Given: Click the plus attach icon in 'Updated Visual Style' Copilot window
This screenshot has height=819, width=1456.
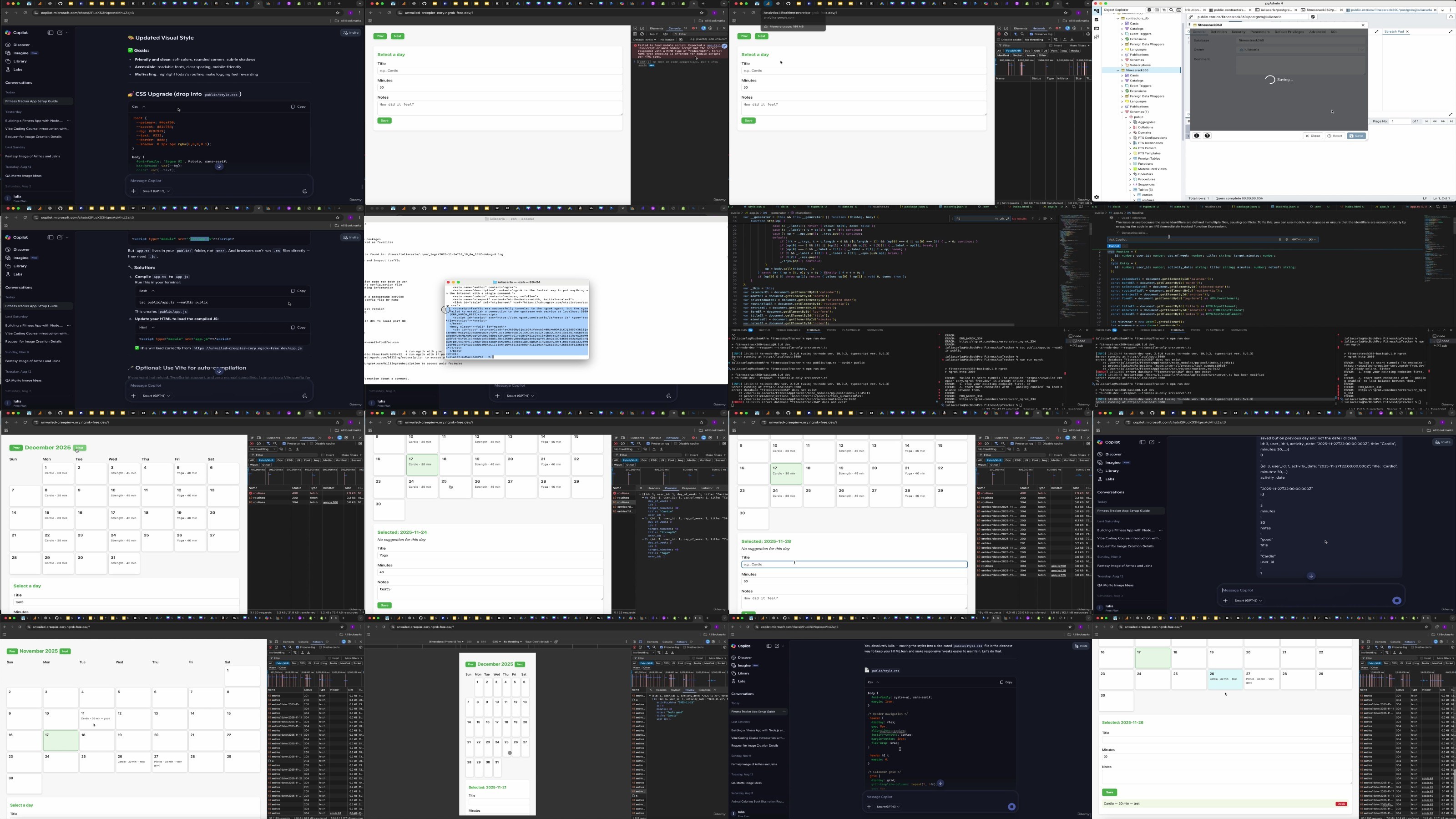Looking at the screenshot, I should pos(133,191).
